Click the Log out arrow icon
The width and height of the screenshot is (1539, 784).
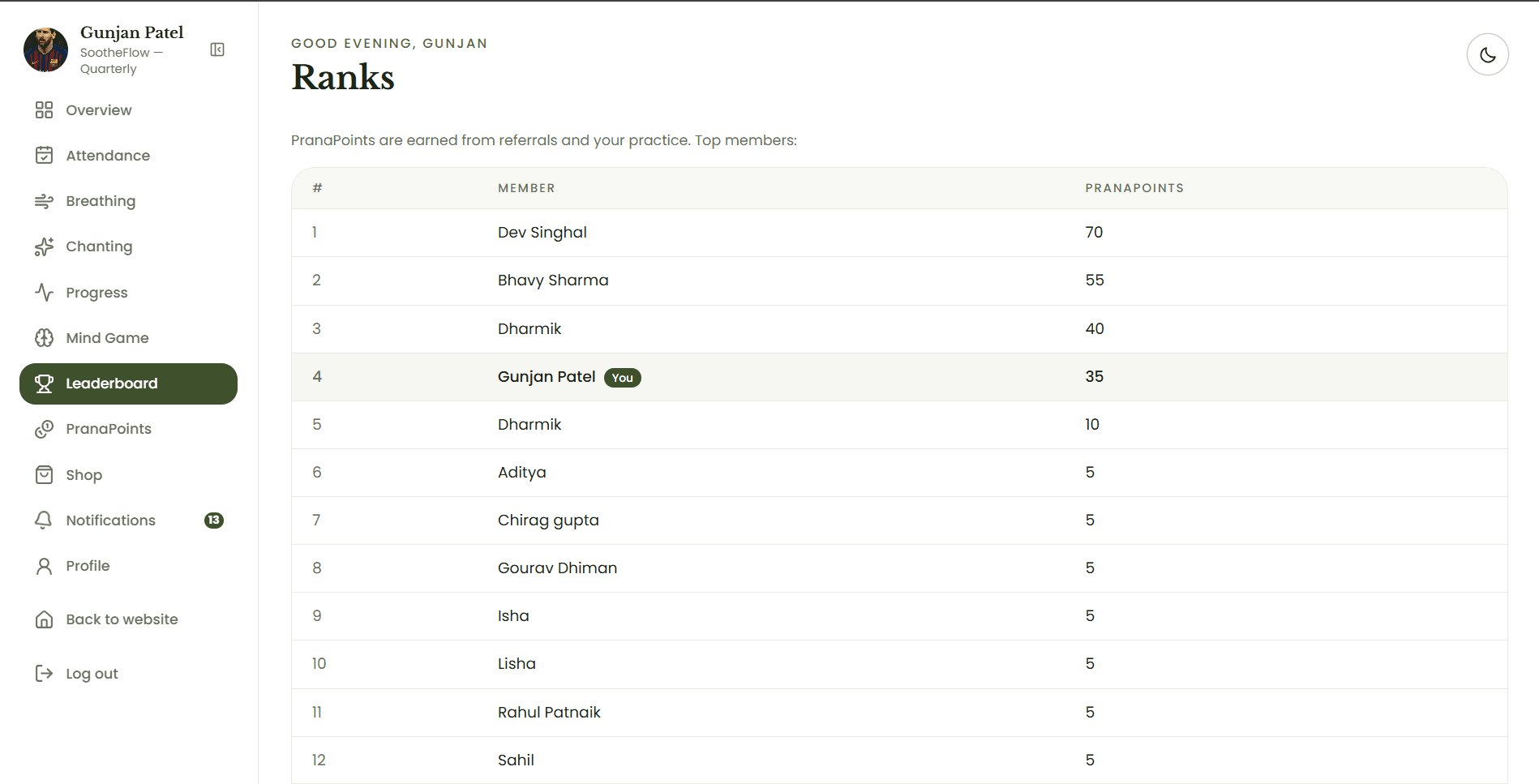click(x=44, y=674)
